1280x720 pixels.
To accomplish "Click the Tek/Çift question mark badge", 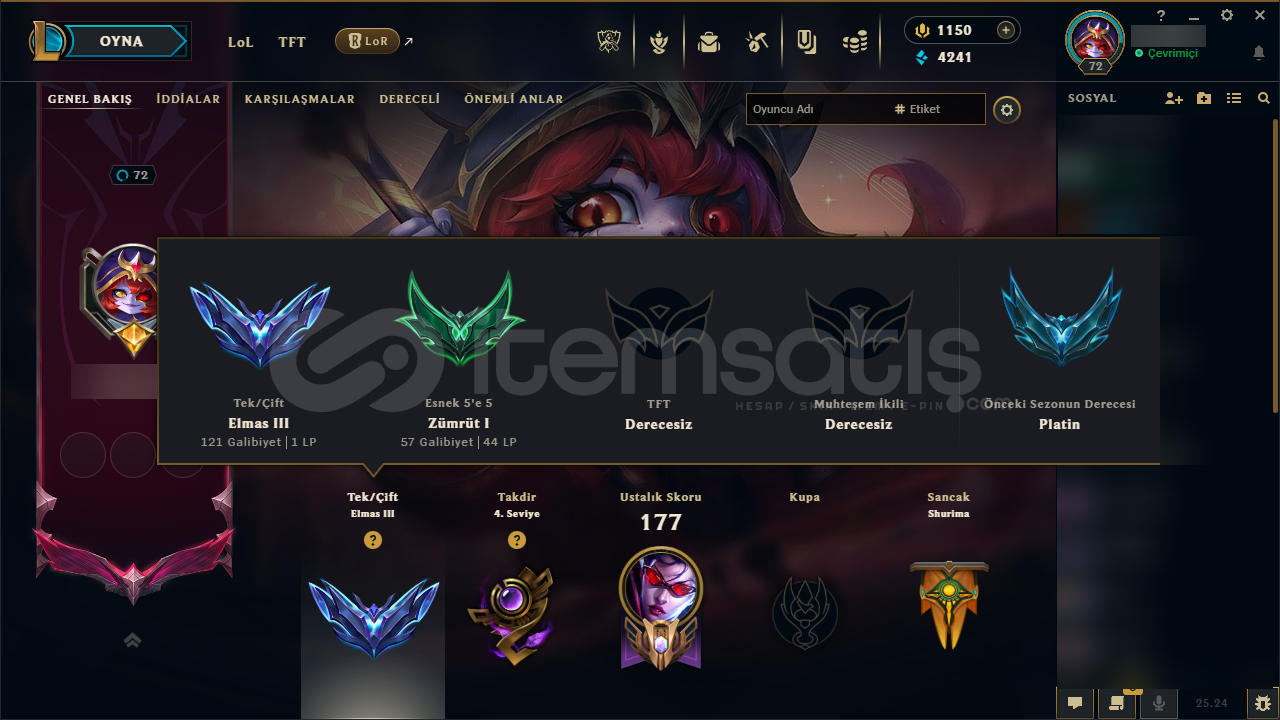I will [373, 540].
